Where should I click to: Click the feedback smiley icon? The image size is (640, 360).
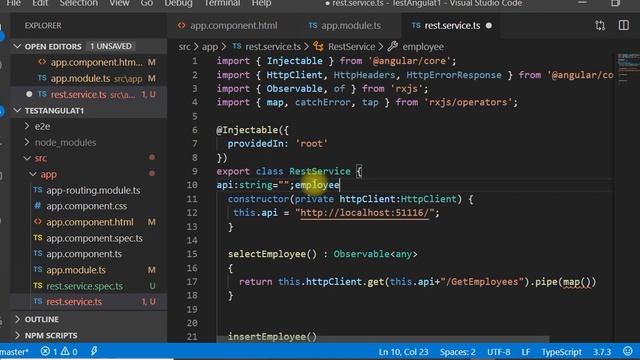click(628, 351)
